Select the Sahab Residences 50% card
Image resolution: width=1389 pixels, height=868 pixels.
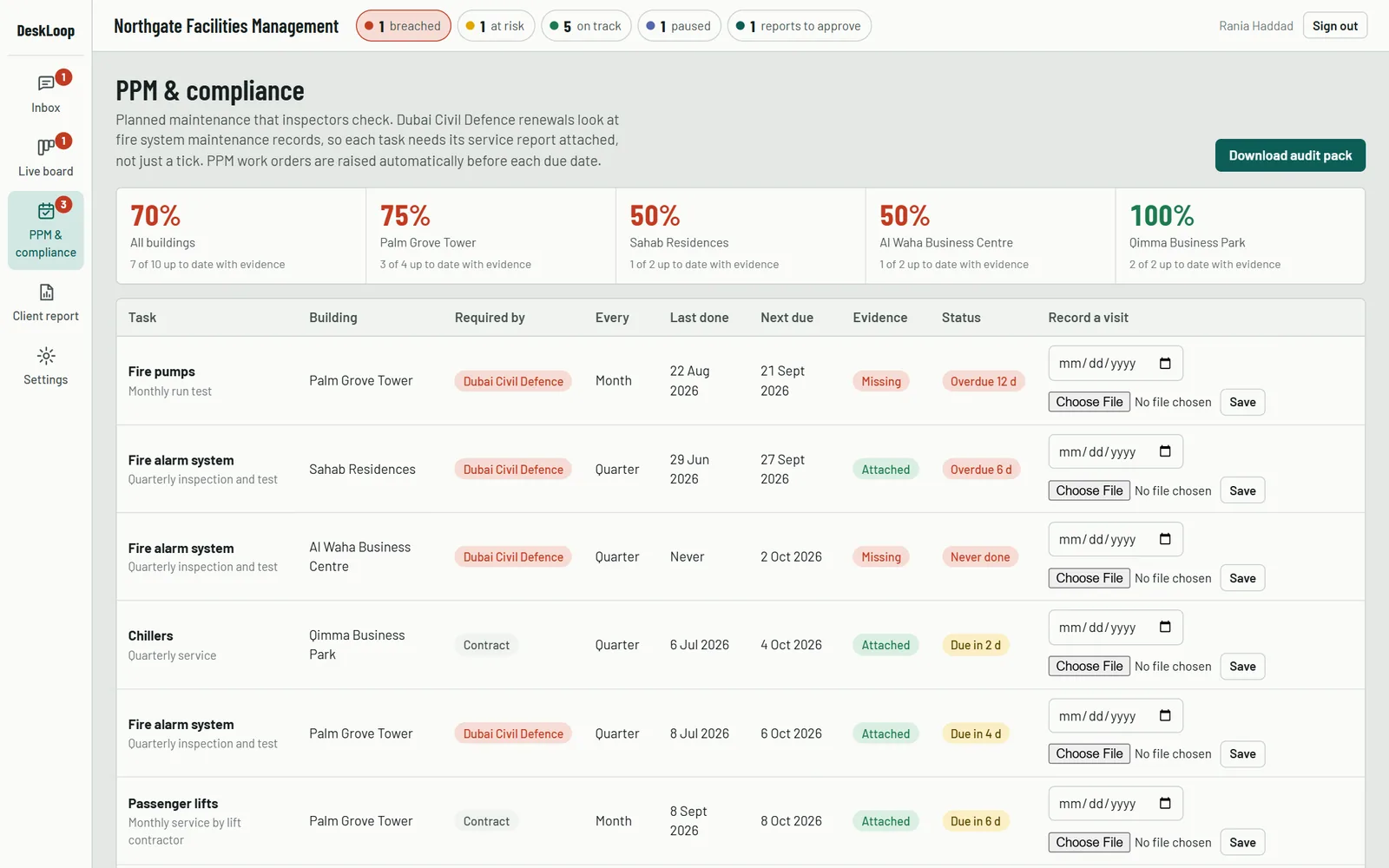[741, 236]
